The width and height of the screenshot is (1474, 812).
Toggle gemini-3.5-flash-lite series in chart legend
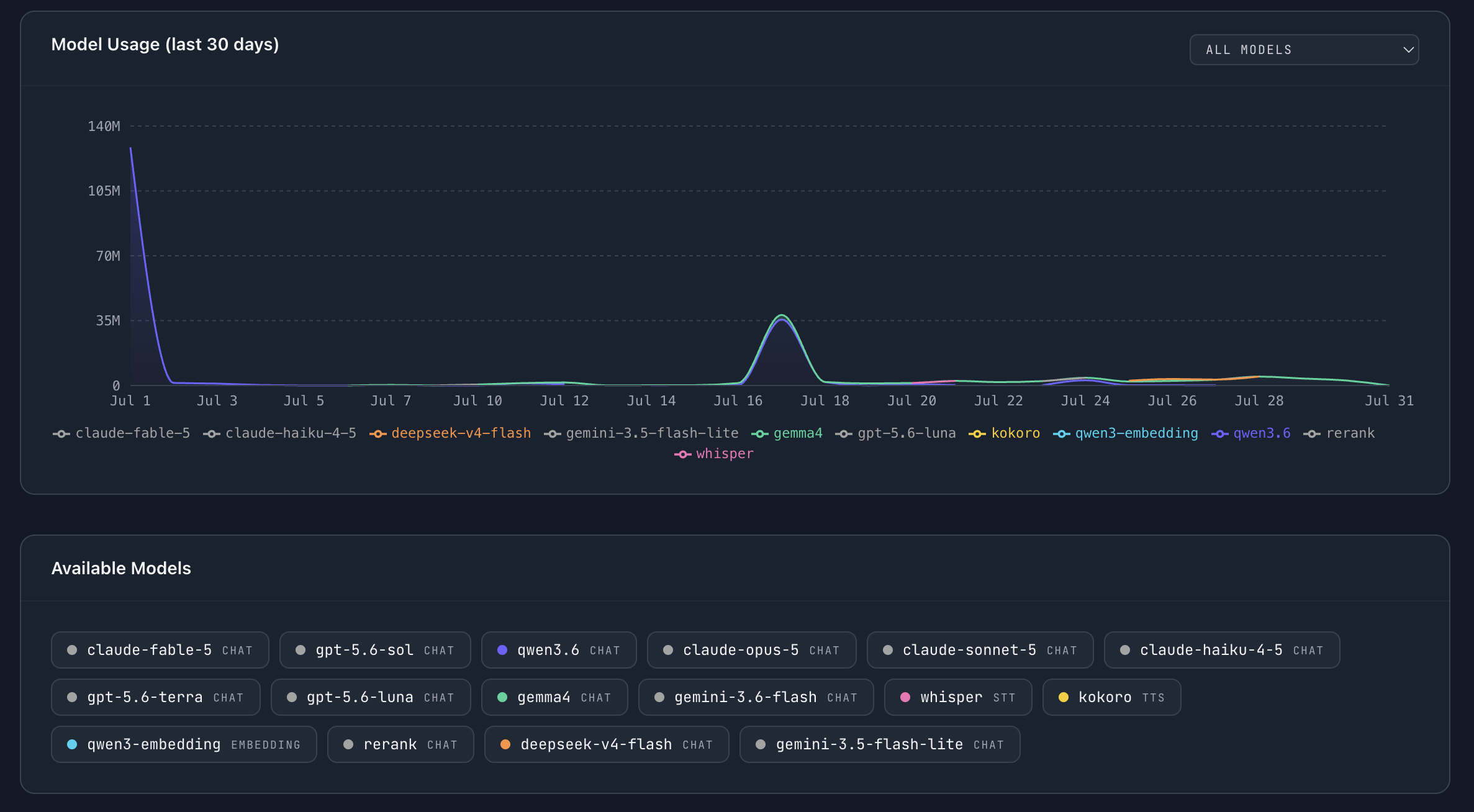click(641, 433)
